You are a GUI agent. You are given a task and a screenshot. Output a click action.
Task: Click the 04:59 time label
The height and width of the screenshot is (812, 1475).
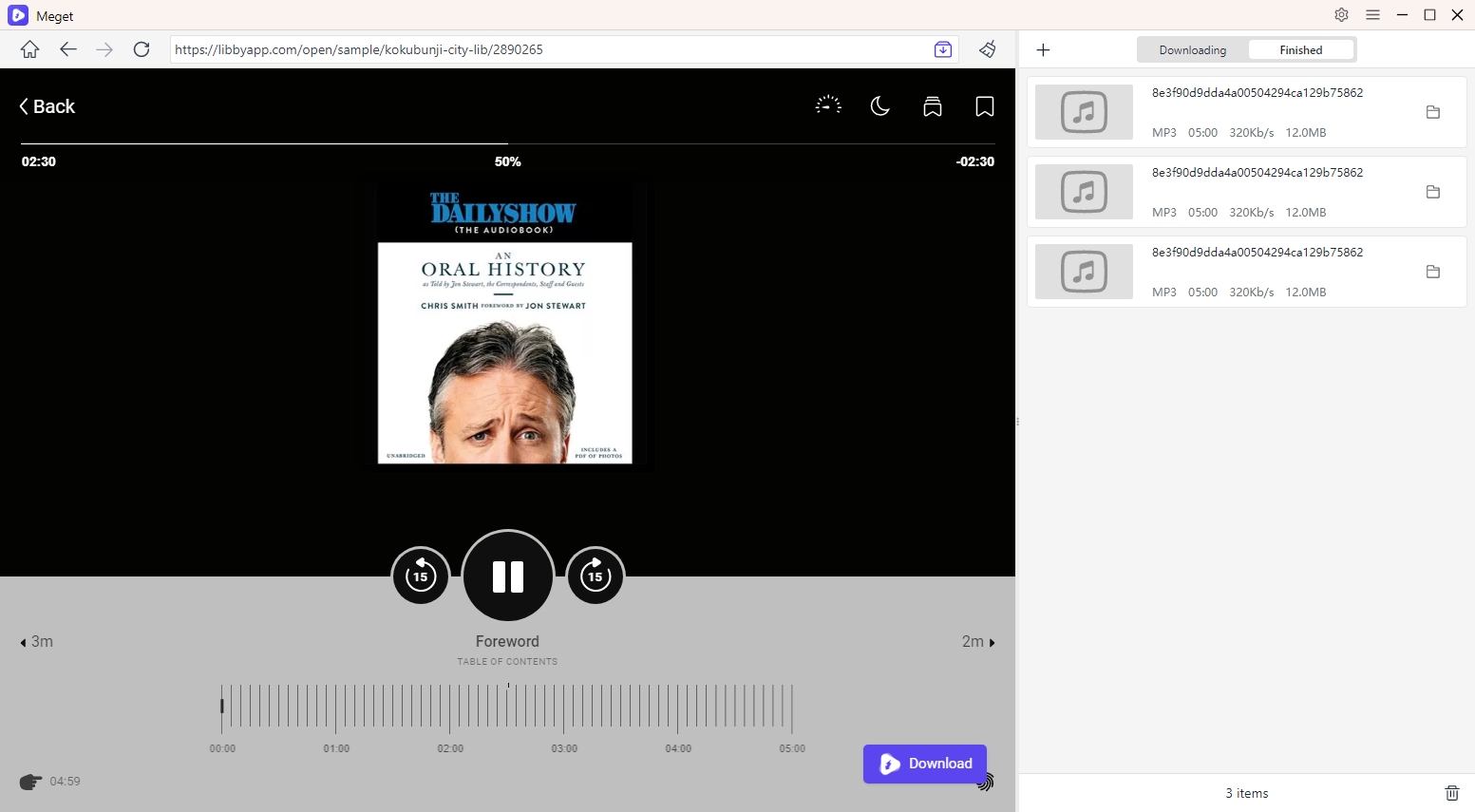tap(65, 782)
